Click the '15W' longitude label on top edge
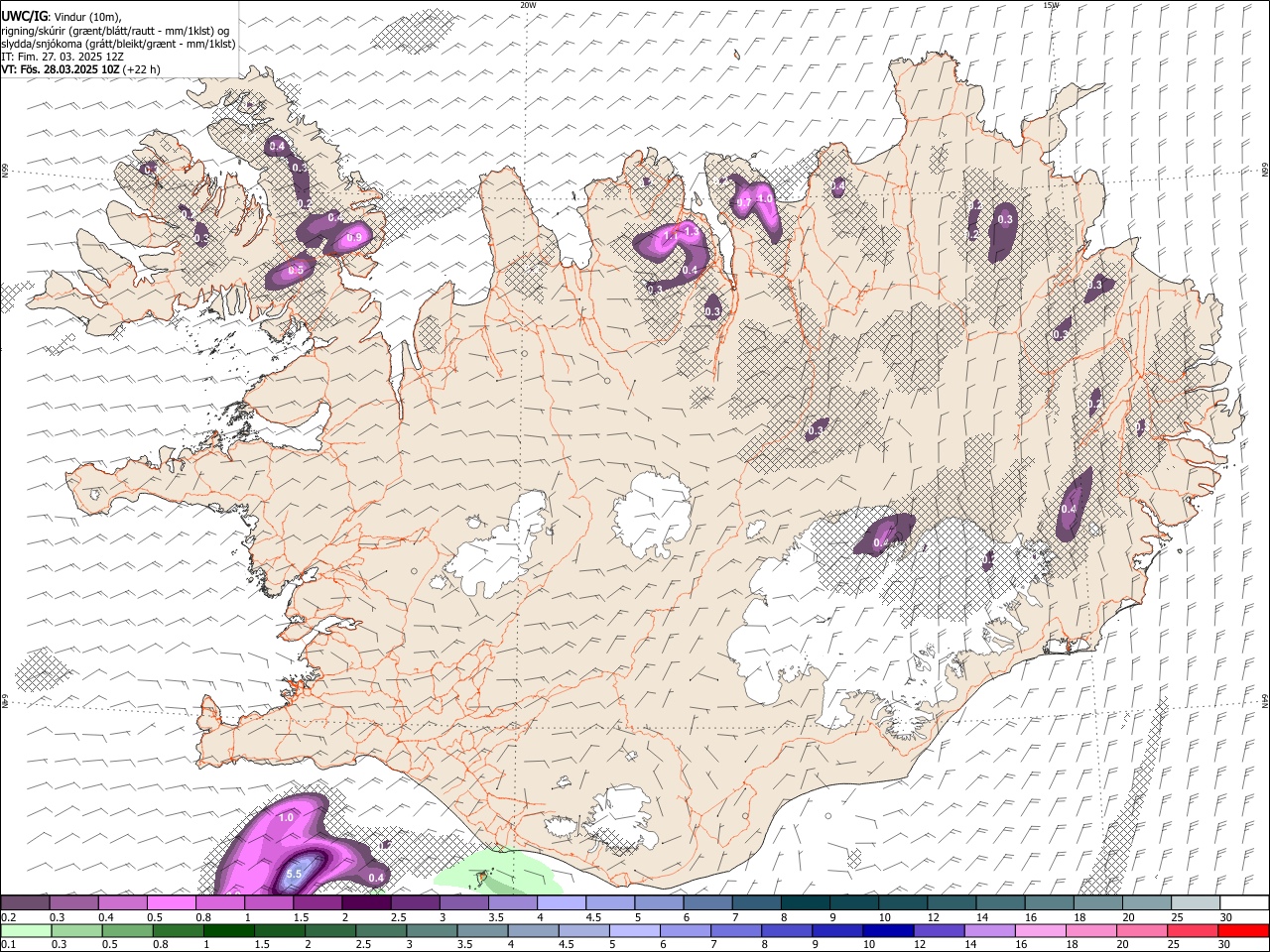This screenshot has height=952, width=1270. tap(1051, 5)
